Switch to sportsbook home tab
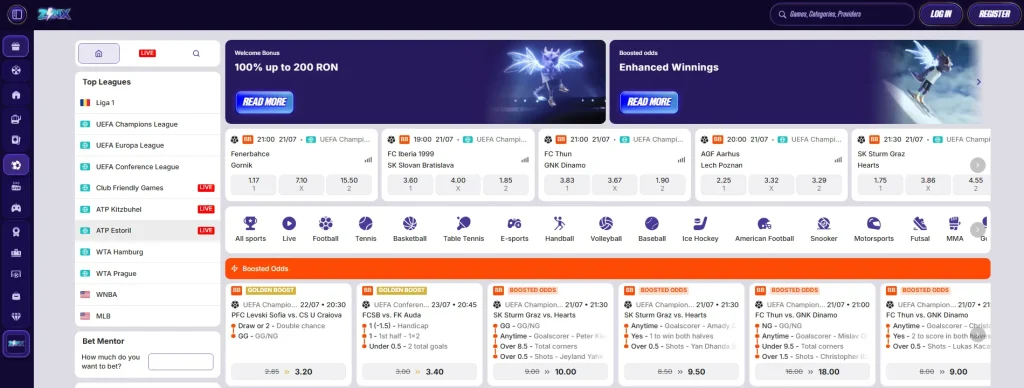Image resolution: width=1024 pixels, height=388 pixels. 99,54
